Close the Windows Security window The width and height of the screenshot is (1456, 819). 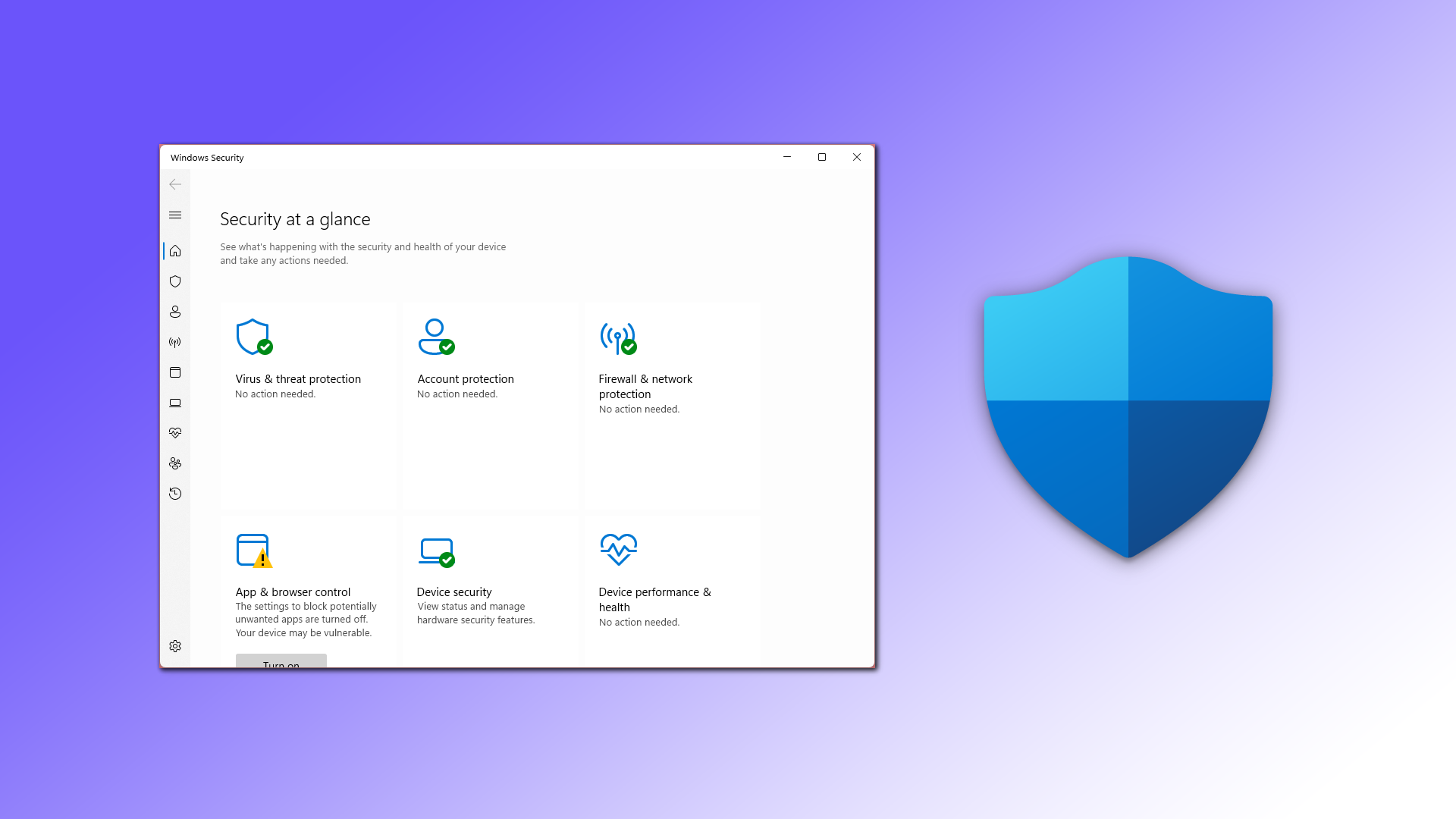coord(857,157)
